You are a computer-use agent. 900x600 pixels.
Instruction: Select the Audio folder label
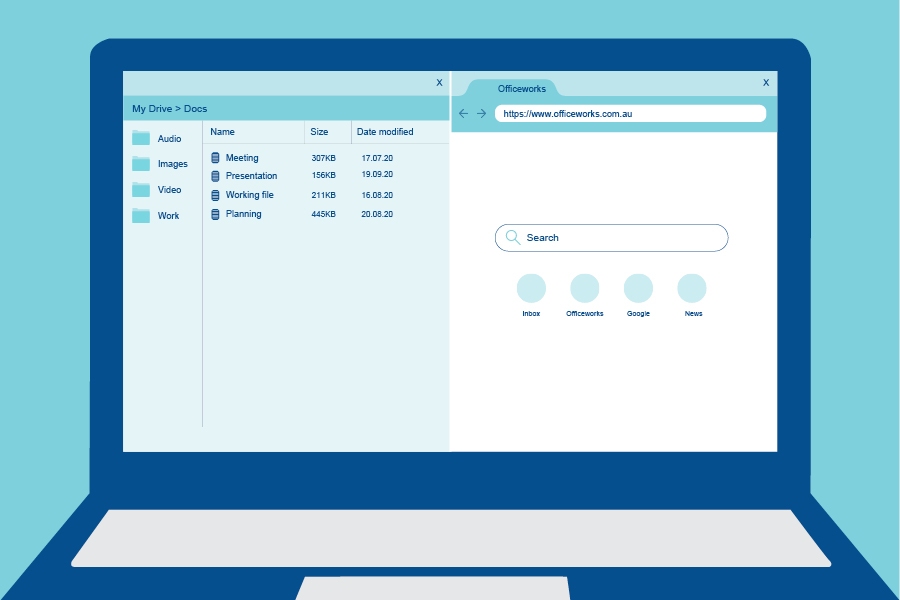click(x=169, y=138)
